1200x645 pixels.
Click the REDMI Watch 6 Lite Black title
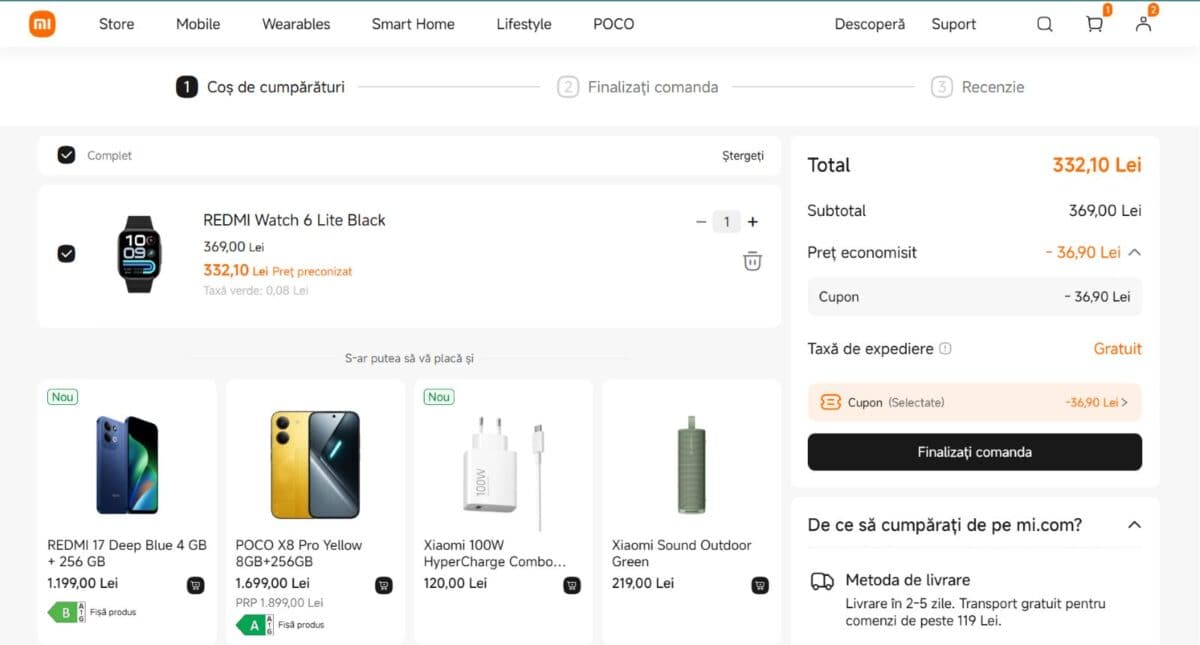294,220
